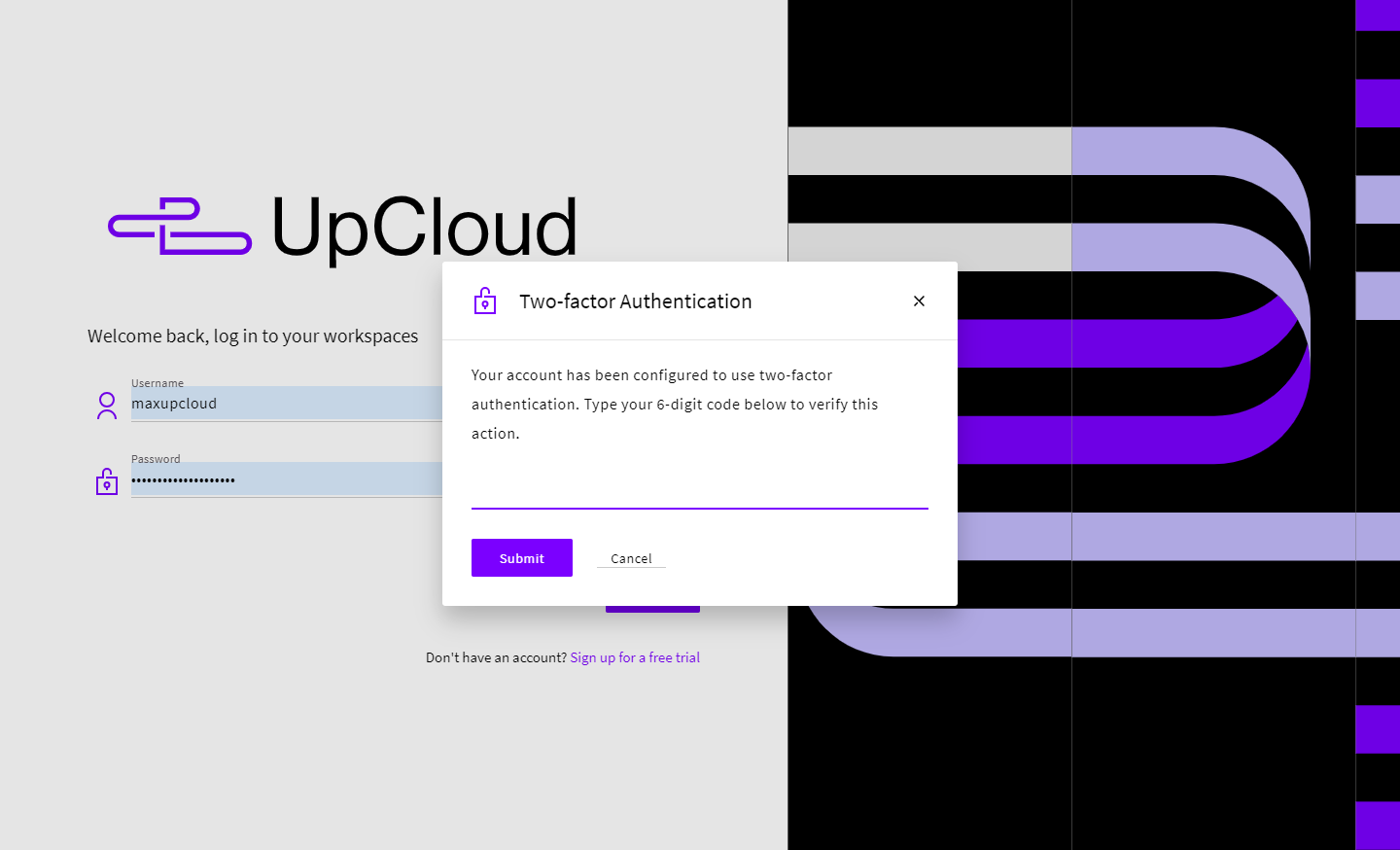Click the user silhouette icon beside Username
The width and height of the screenshot is (1400, 850).
tap(107, 406)
